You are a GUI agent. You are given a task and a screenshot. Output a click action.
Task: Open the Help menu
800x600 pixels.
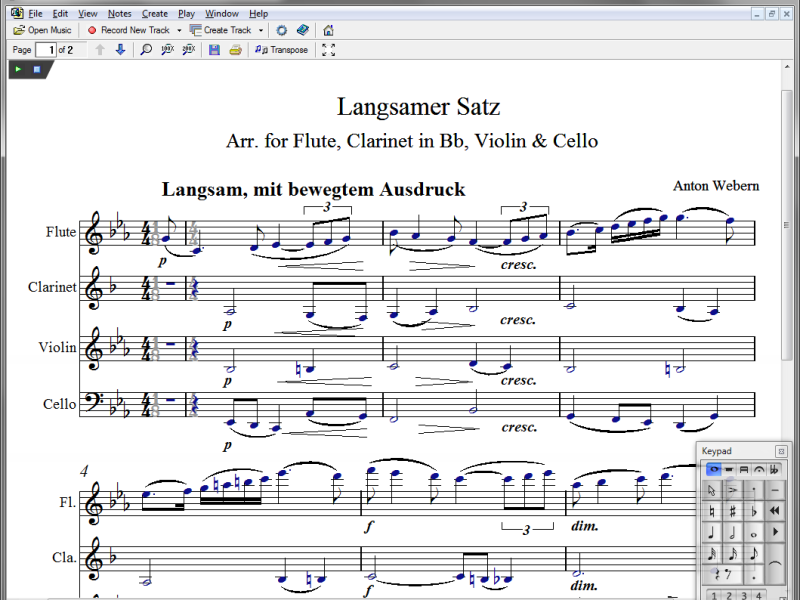[258, 14]
